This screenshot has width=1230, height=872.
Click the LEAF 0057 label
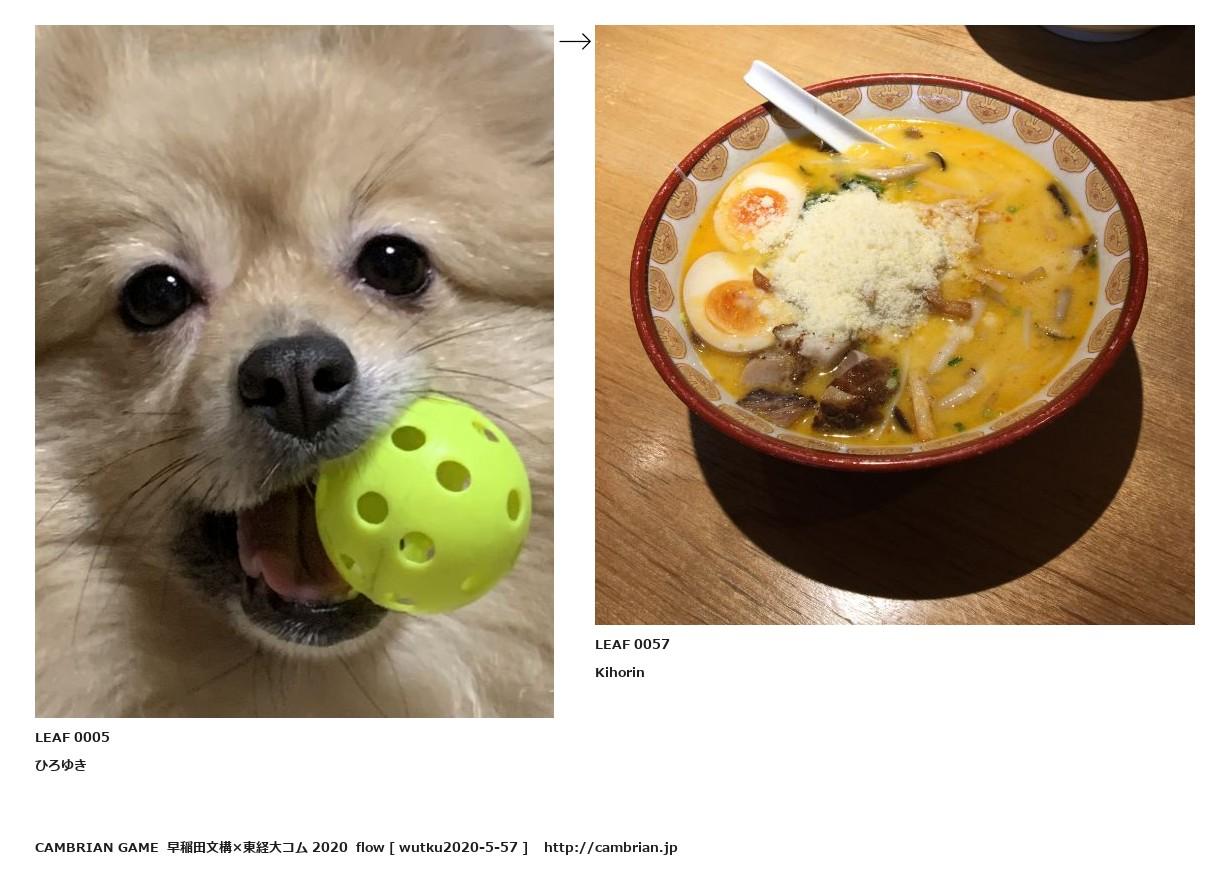(632, 644)
